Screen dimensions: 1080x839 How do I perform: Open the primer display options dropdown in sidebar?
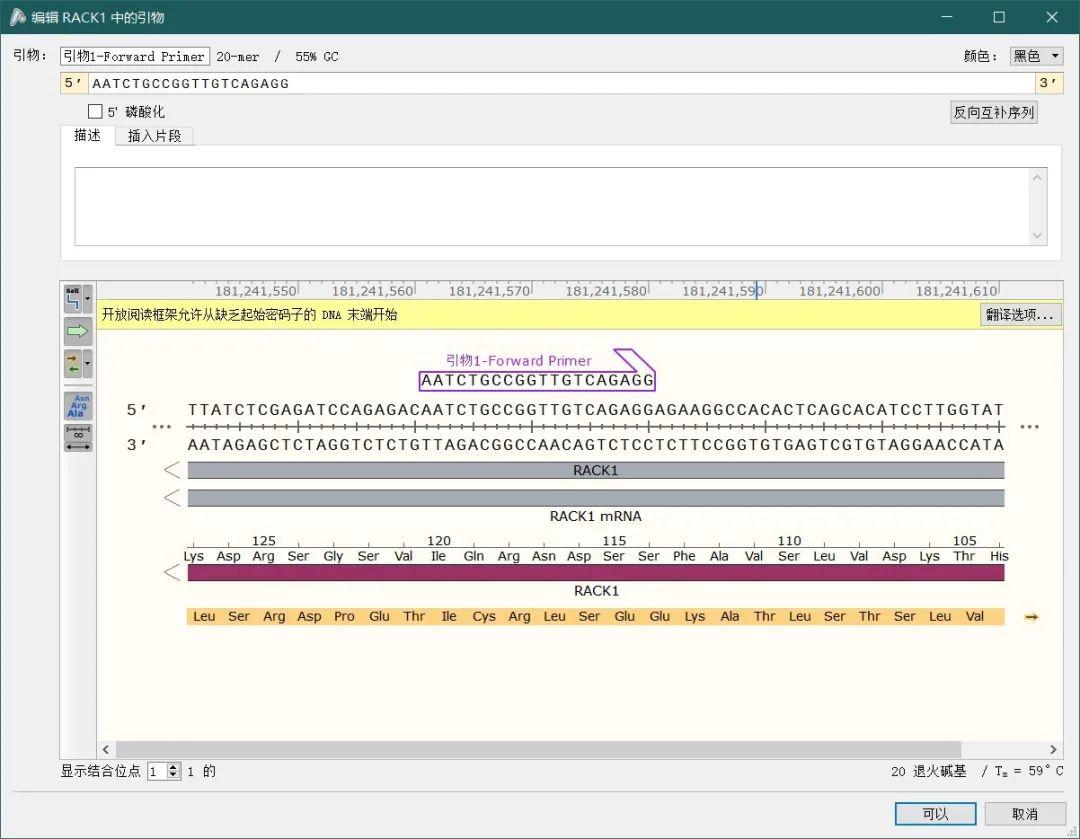88,362
